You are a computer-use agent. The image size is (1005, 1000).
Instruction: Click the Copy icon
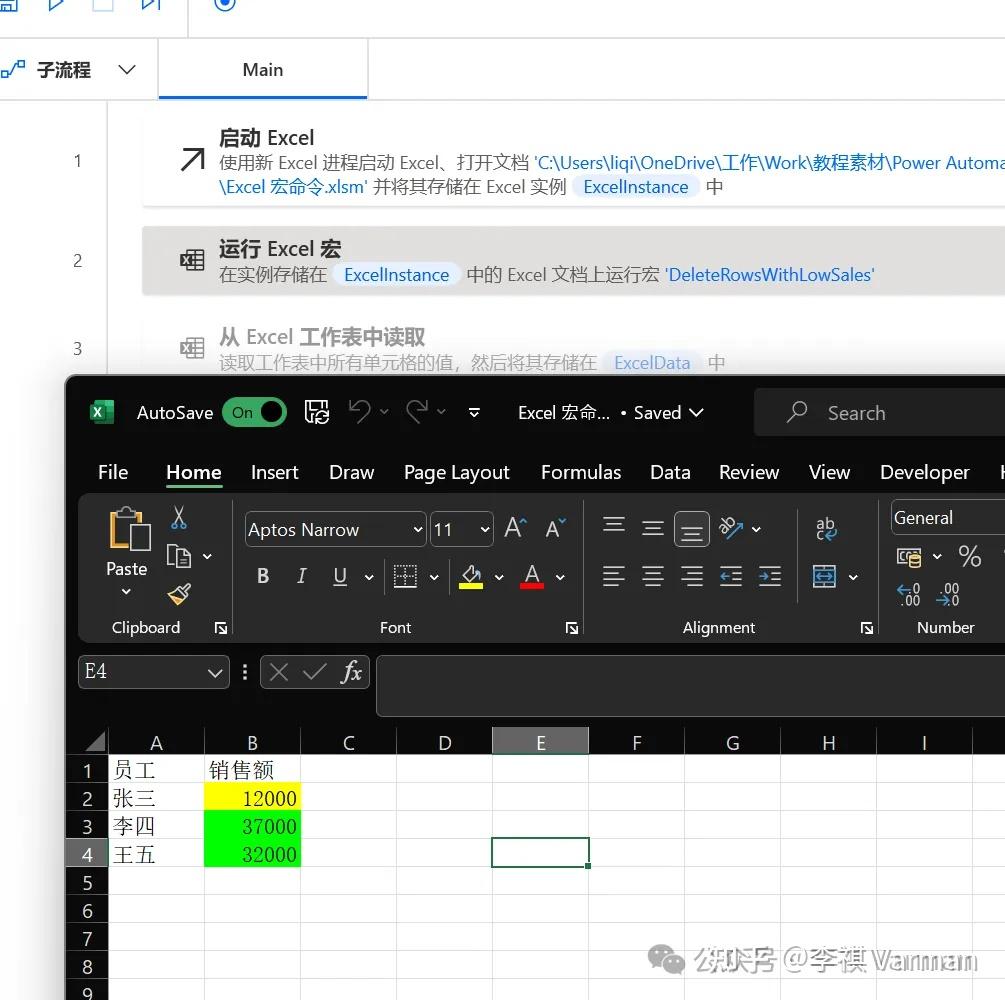(x=179, y=556)
